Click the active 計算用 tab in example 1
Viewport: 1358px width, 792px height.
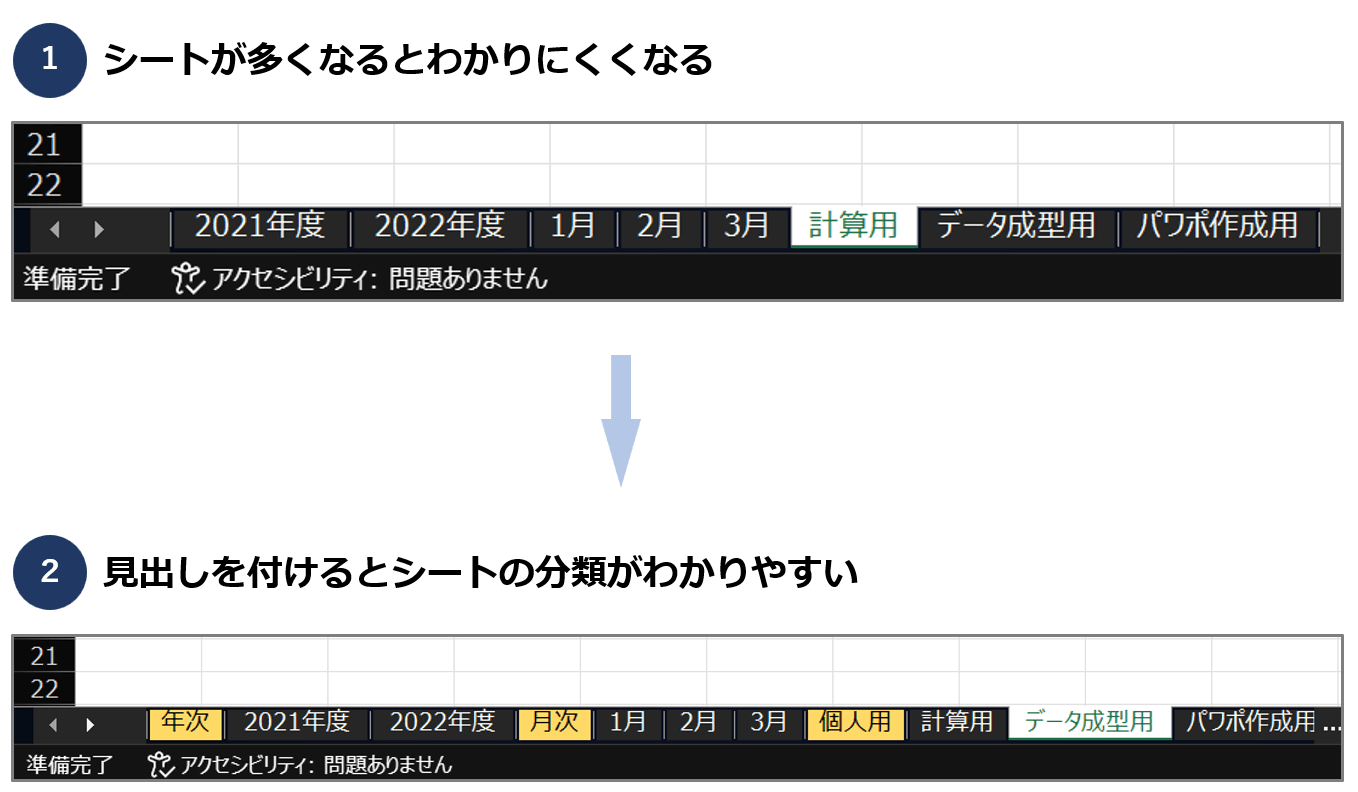coord(854,226)
